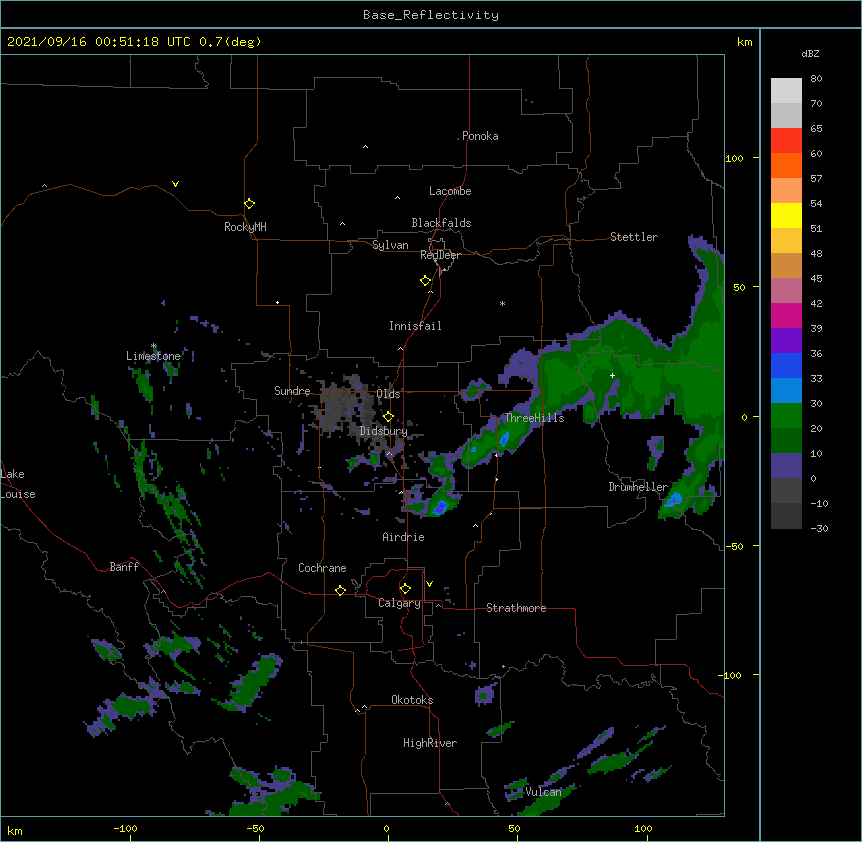This screenshot has width=862, height=842.
Task: Click the 80 value on dBZ legend
Action: [x=816, y=79]
